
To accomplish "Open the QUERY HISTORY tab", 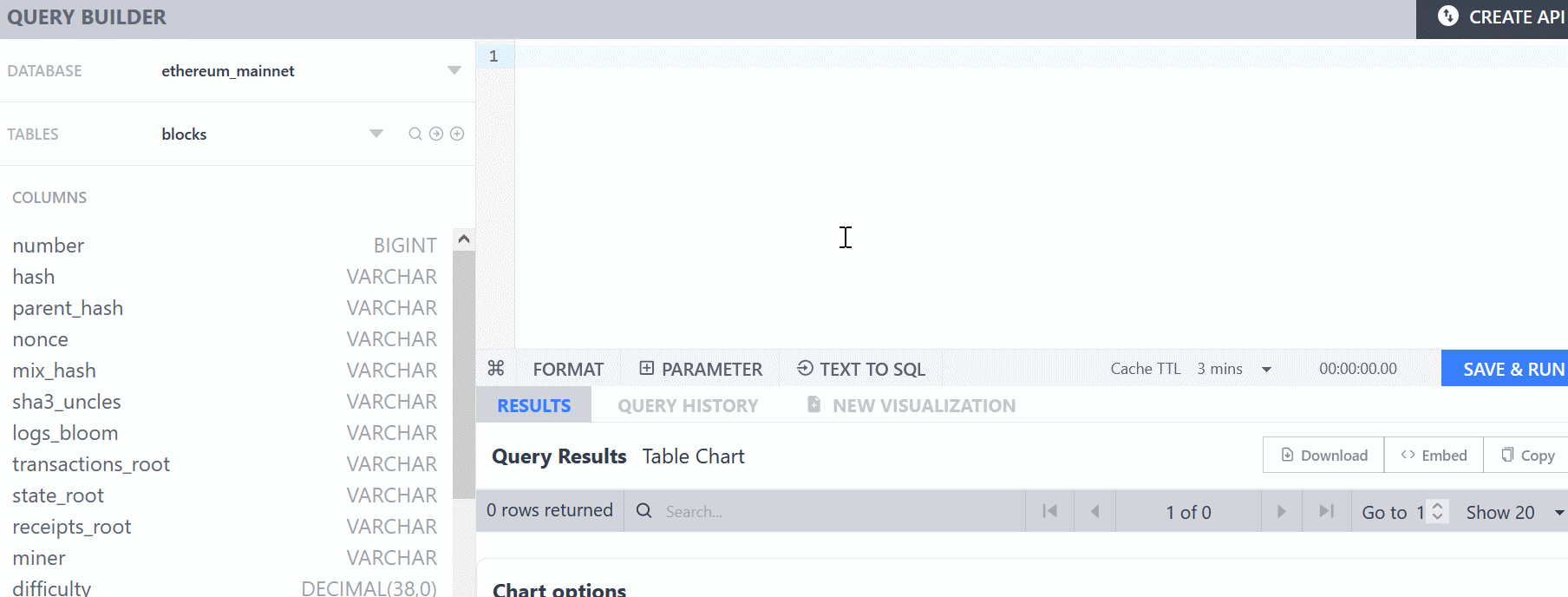I will point(688,405).
